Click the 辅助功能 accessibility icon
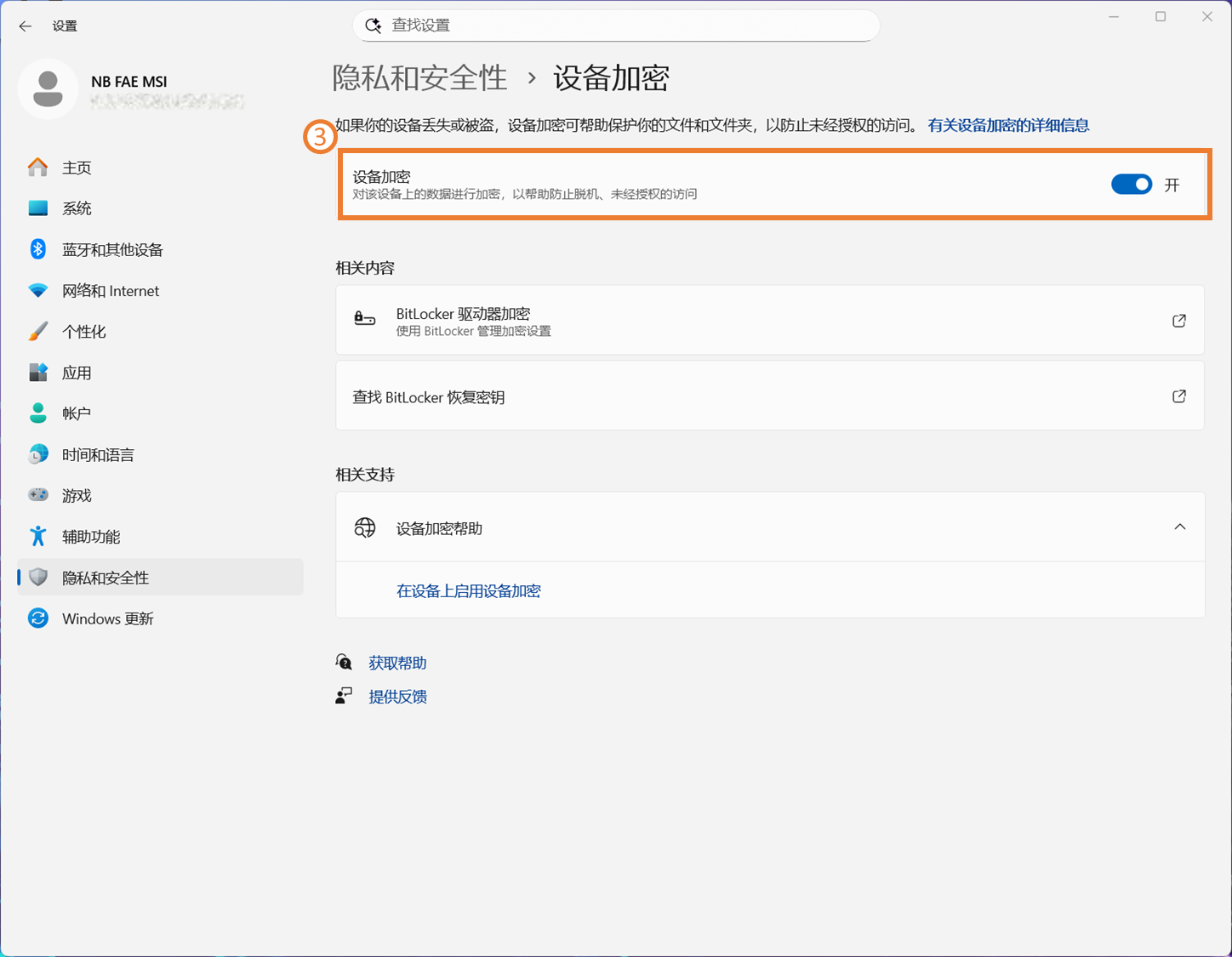 pos(38,536)
